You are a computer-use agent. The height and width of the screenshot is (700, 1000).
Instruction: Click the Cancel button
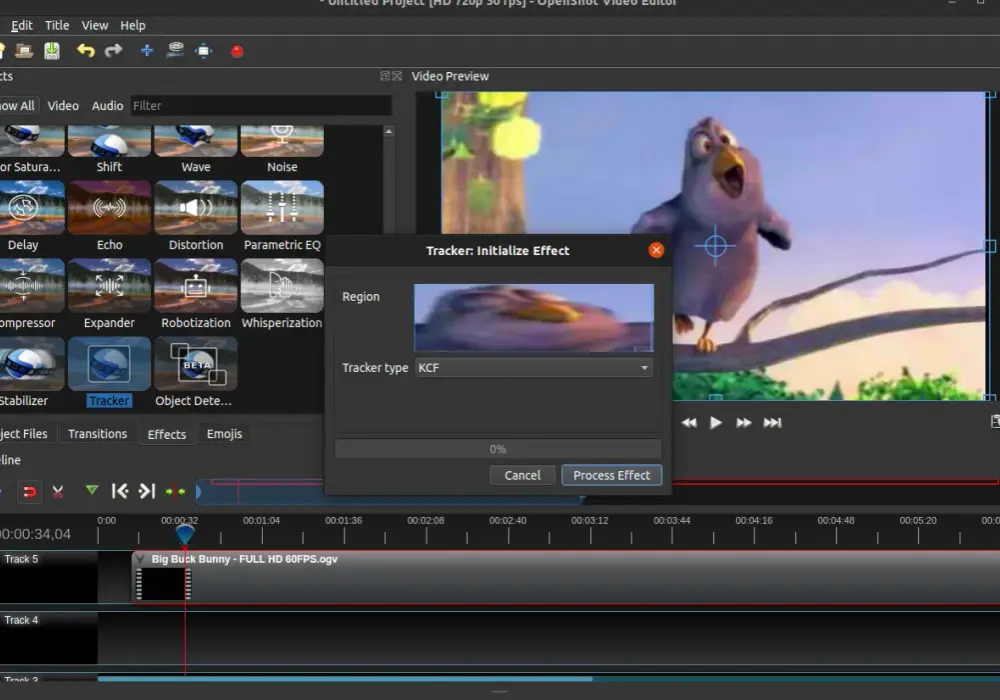[x=522, y=476]
